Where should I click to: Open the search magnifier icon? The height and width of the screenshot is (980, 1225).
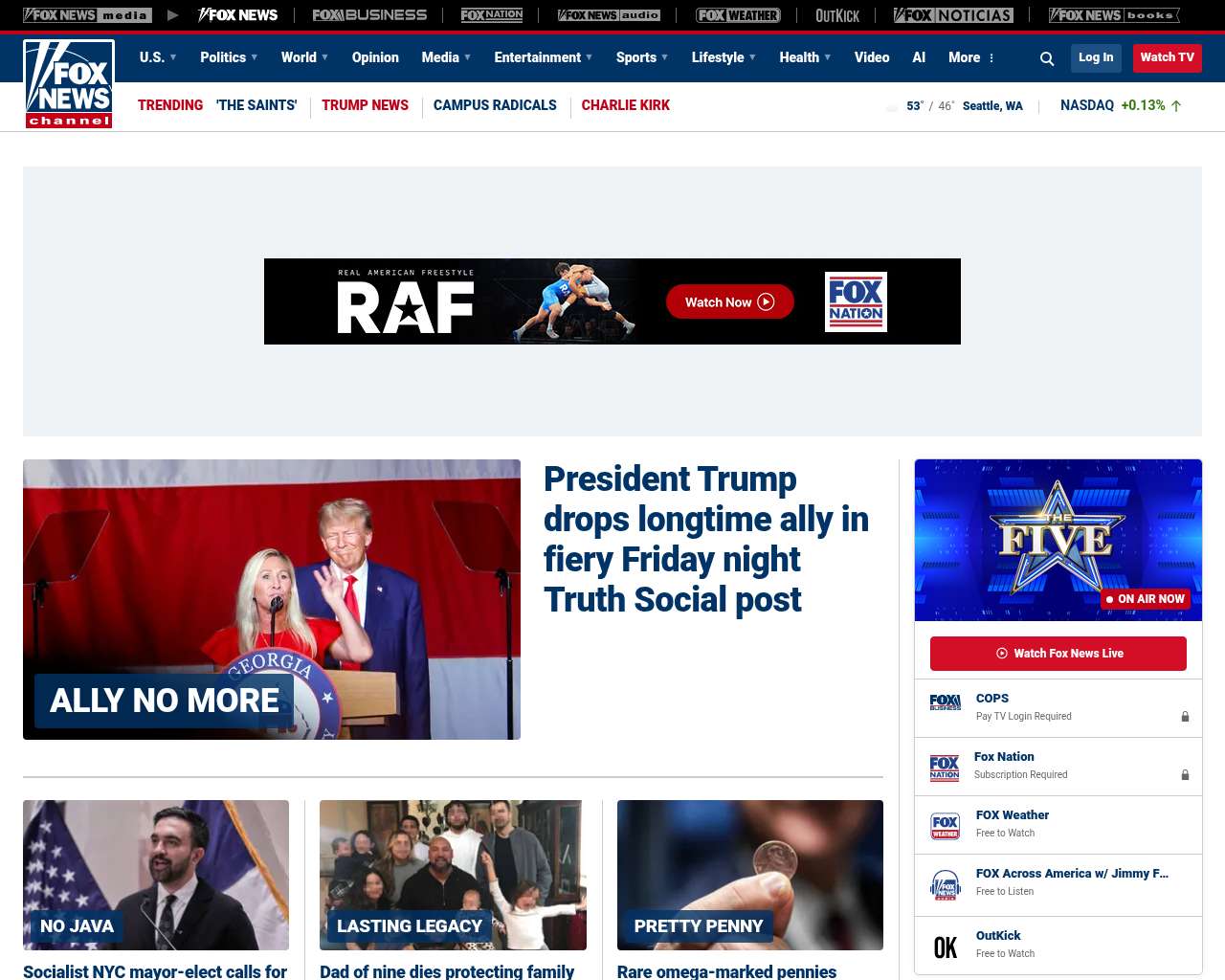click(x=1047, y=58)
